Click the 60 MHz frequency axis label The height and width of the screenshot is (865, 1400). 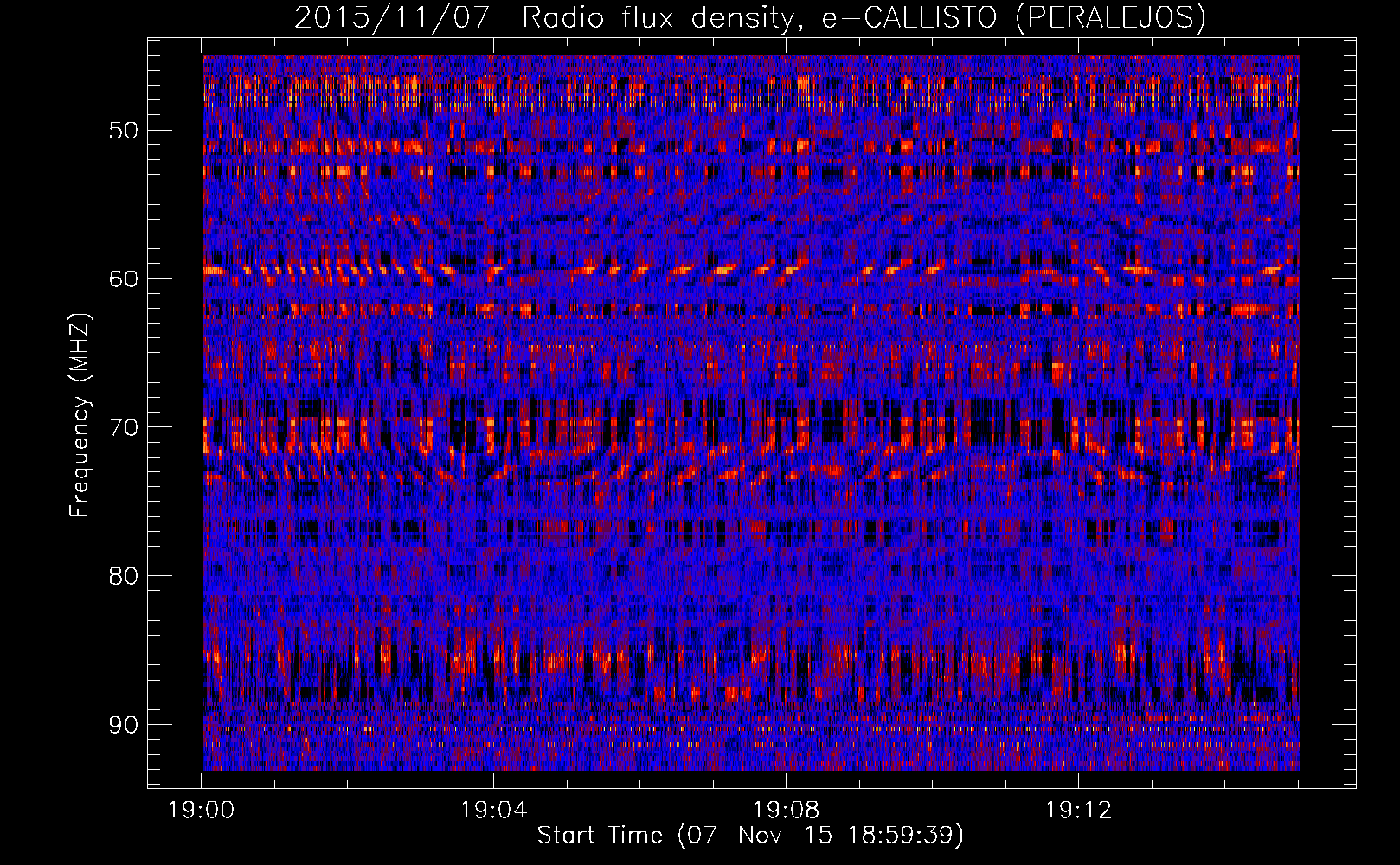click(123, 279)
